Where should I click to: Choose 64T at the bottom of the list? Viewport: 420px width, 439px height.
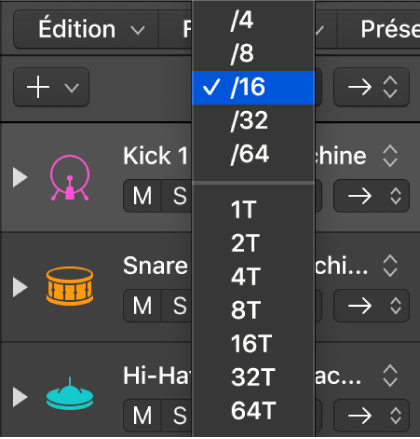tap(253, 411)
